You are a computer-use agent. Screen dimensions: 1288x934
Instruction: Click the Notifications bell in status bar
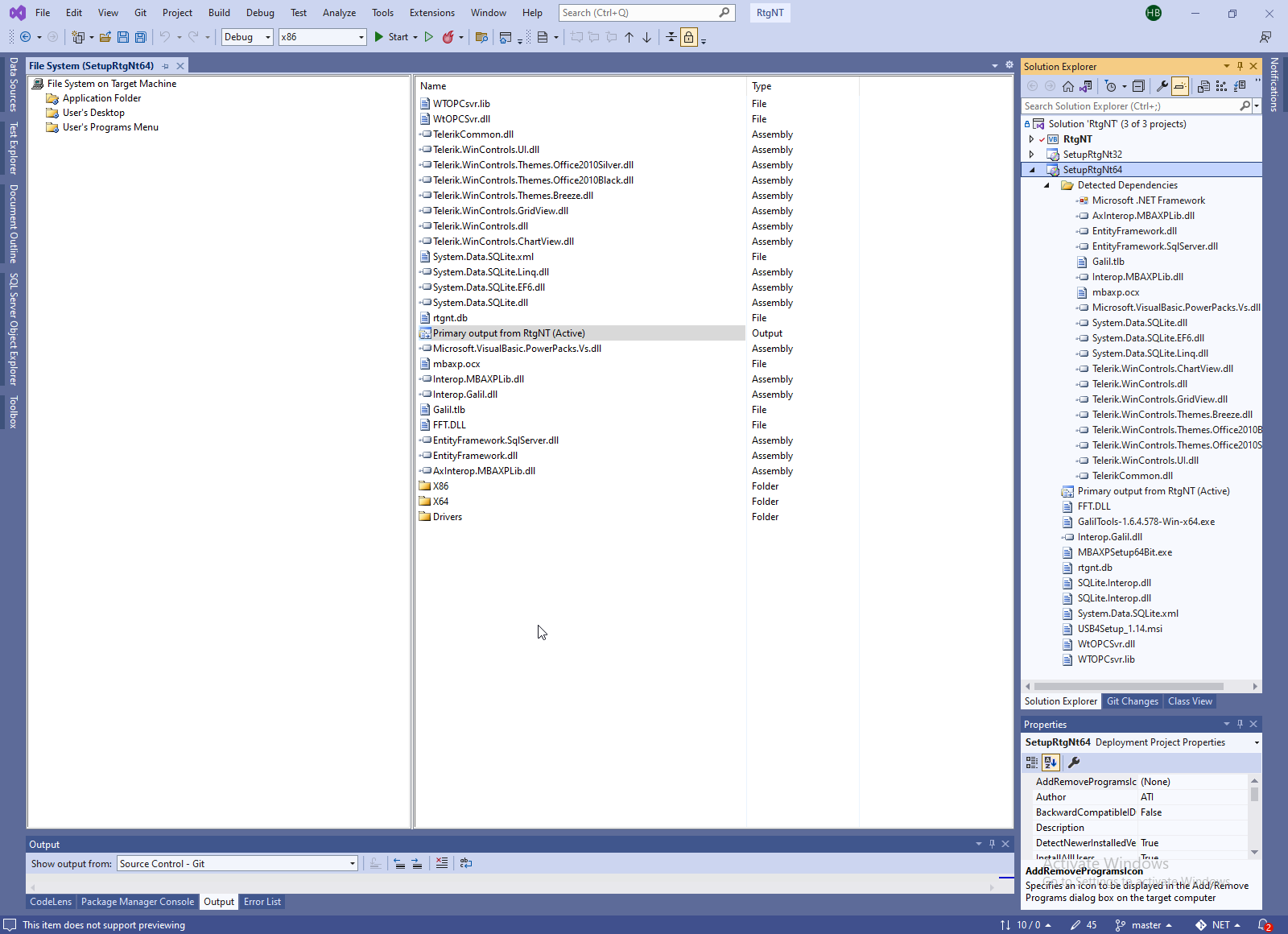pyautogui.click(x=1264, y=925)
